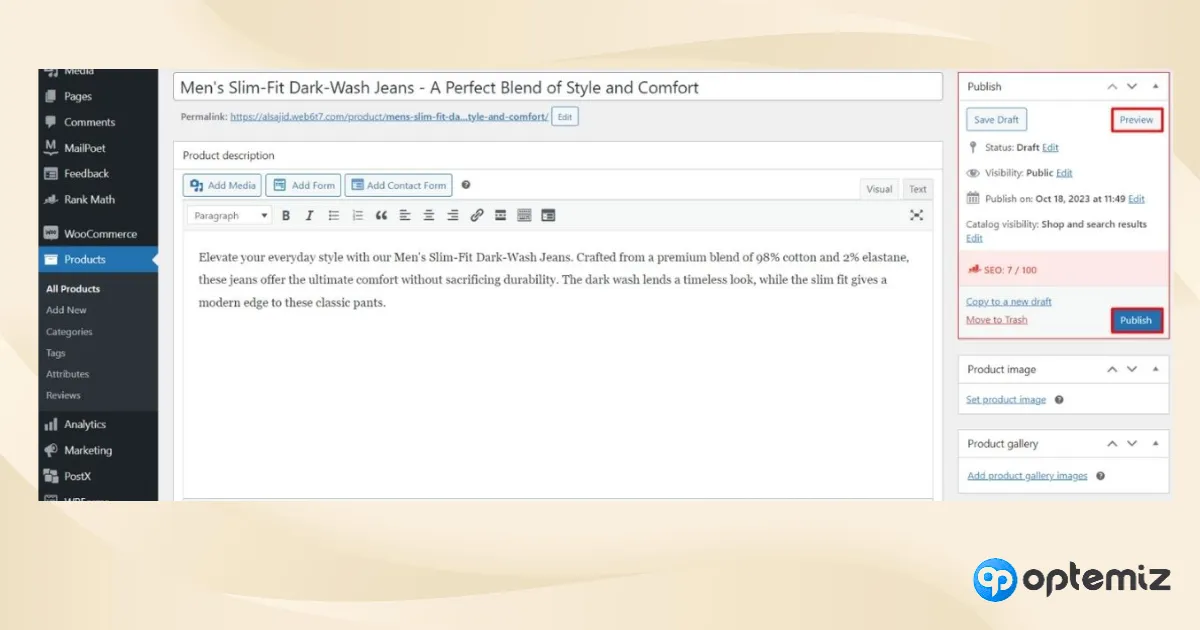
Task: Open the Products menu in sidebar
Action: click(98, 260)
